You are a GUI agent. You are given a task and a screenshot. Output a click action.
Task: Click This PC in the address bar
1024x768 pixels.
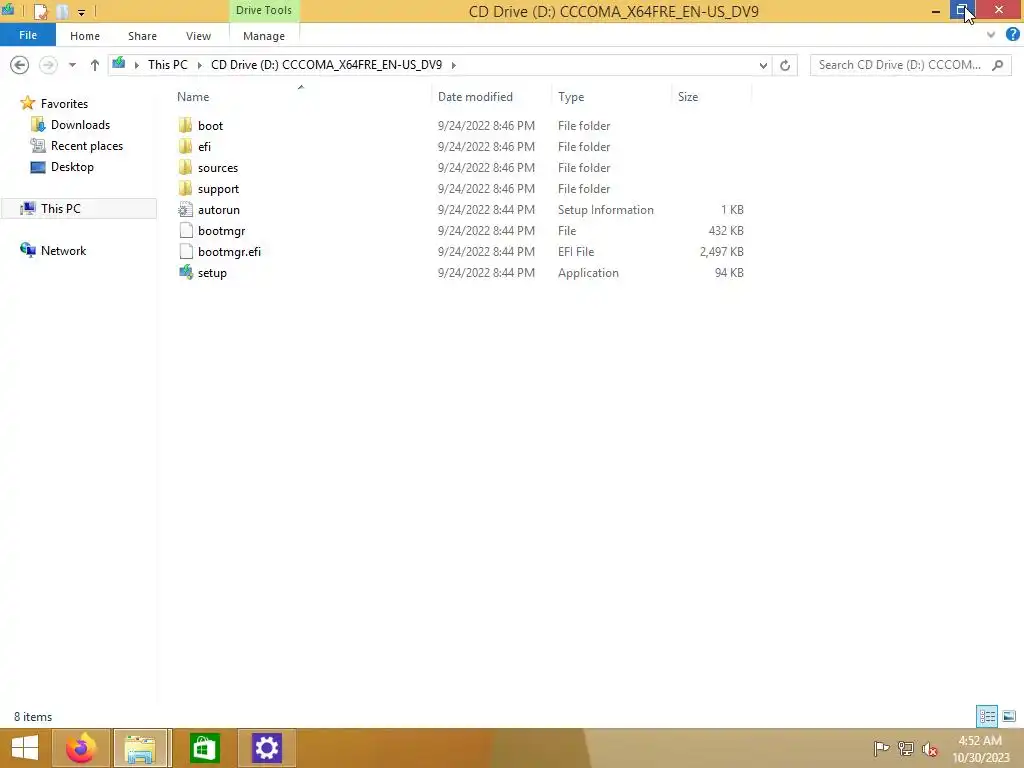[x=168, y=65]
